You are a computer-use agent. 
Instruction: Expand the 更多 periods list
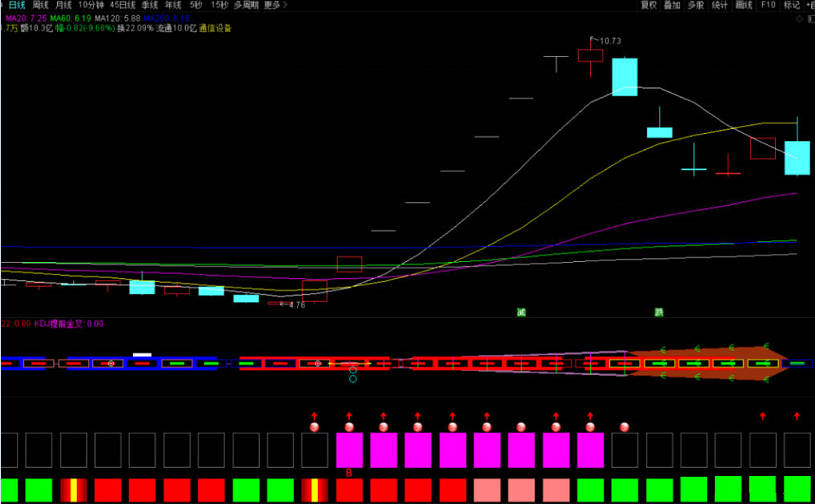[x=275, y=5]
